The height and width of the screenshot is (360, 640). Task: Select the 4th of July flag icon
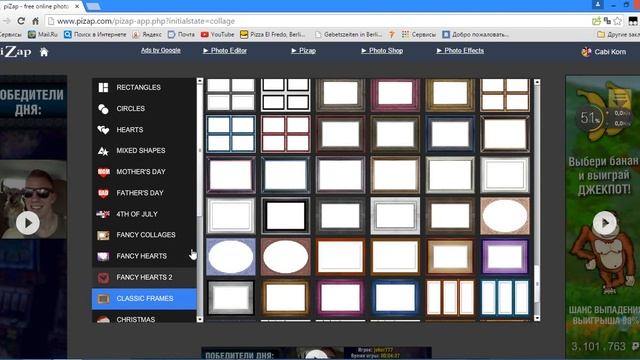pyautogui.click(x=103, y=214)
